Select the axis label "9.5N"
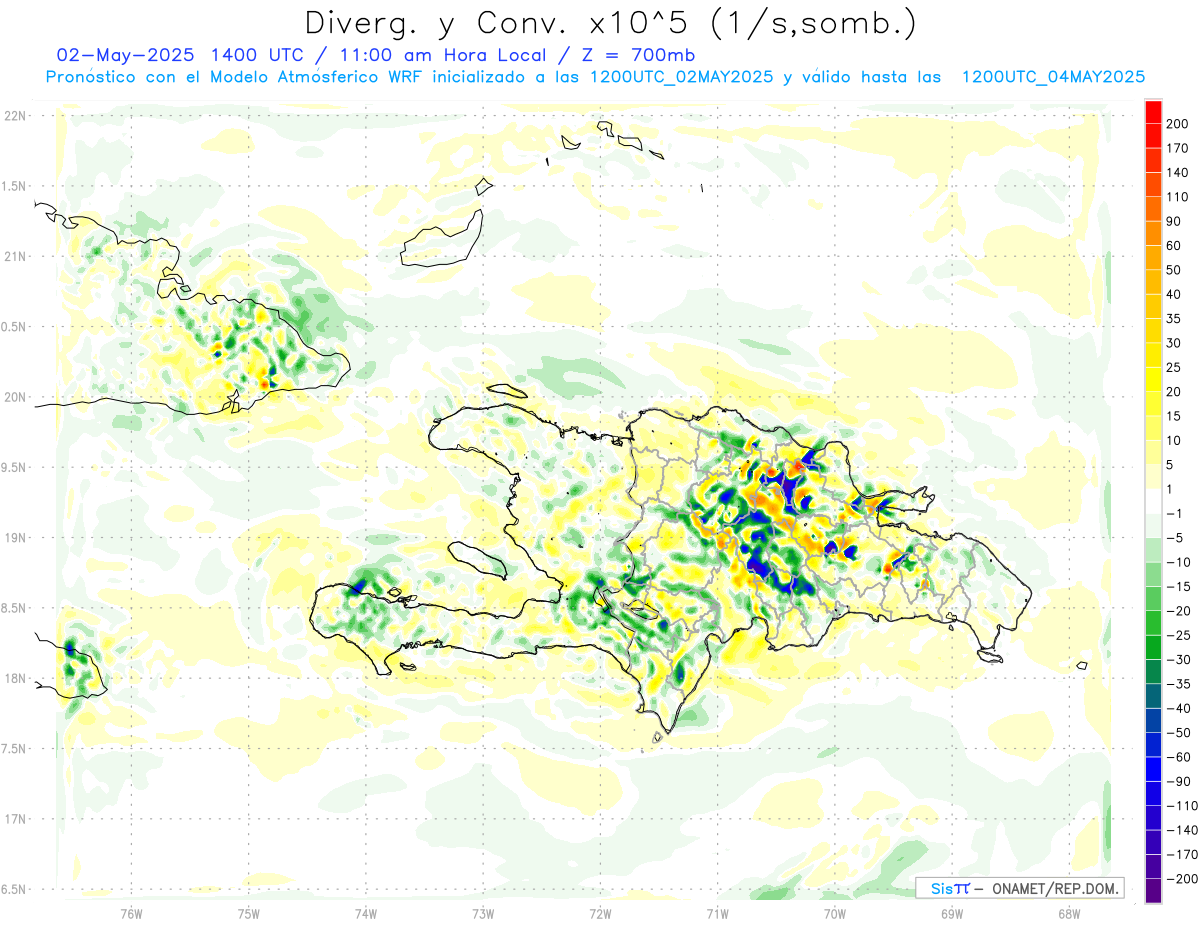1200x927 pixels. tap(15, 467)
